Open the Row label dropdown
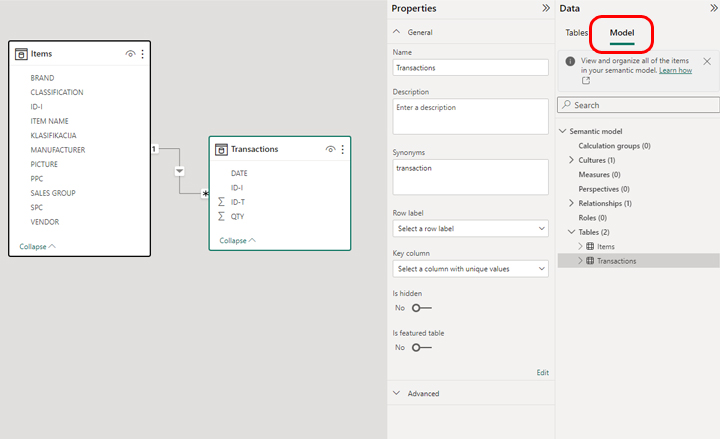This screenshot has width=720, height=439. click(471, 229)
